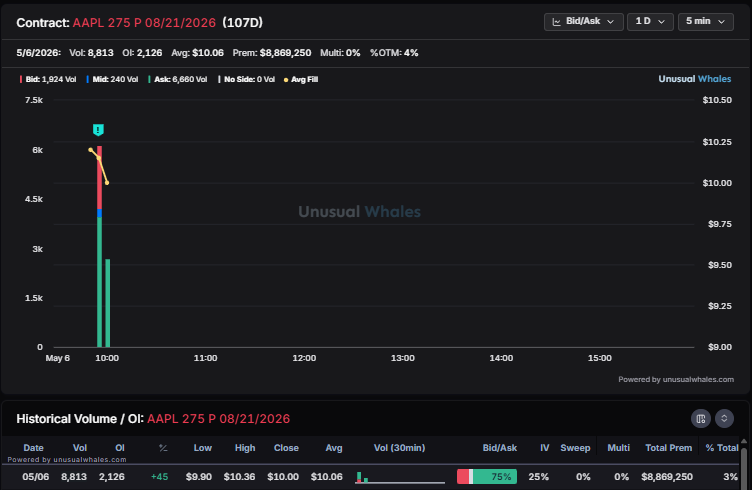Click the percent change column header icon
The image size is (752, 490).
pyautogui.click(x=163, y=448)
